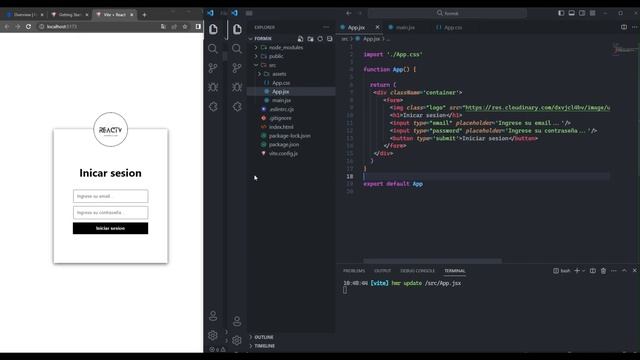
Task: Open Explorer views and more actions menu
Action: point(326,27)
